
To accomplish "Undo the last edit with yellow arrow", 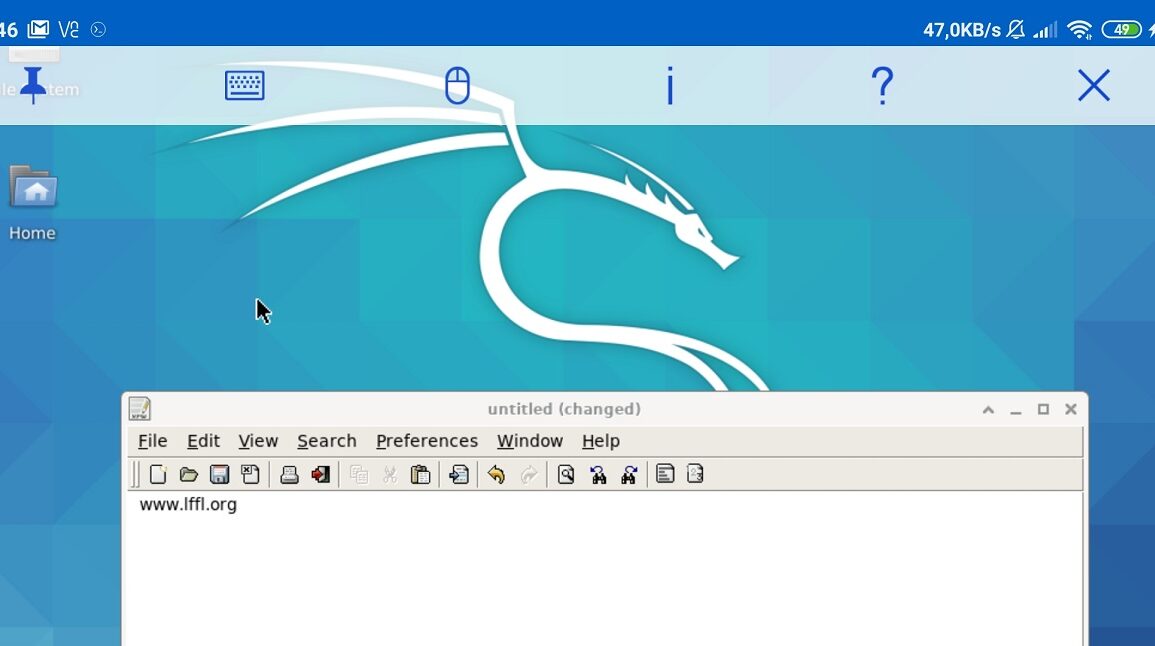I will coord(496,474).
